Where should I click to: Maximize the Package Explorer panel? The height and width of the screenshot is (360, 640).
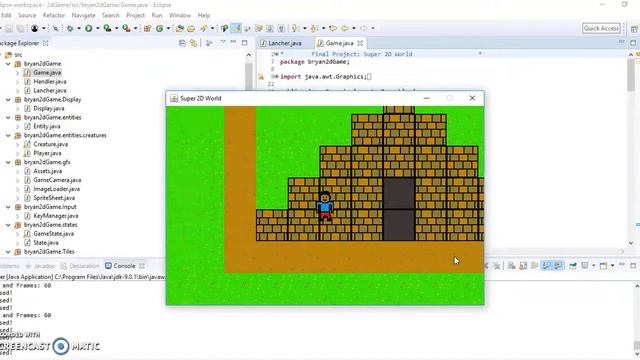244,42
